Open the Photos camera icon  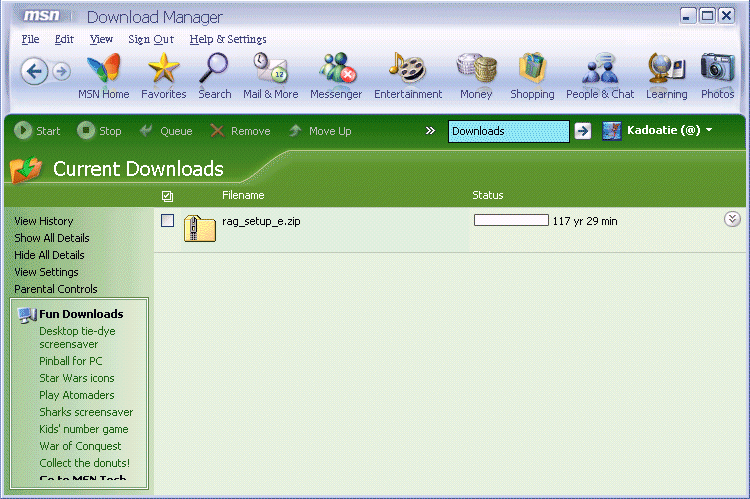pos(717,68)
